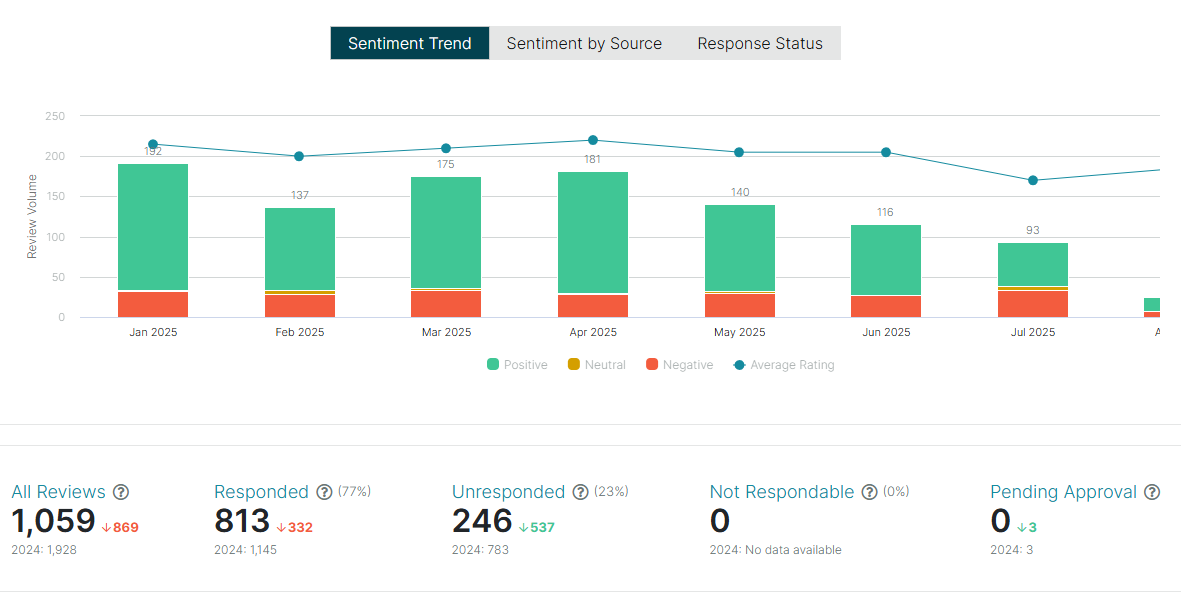Click the 813 responded count
1181x604 pixels.
(x=242, y=521)
